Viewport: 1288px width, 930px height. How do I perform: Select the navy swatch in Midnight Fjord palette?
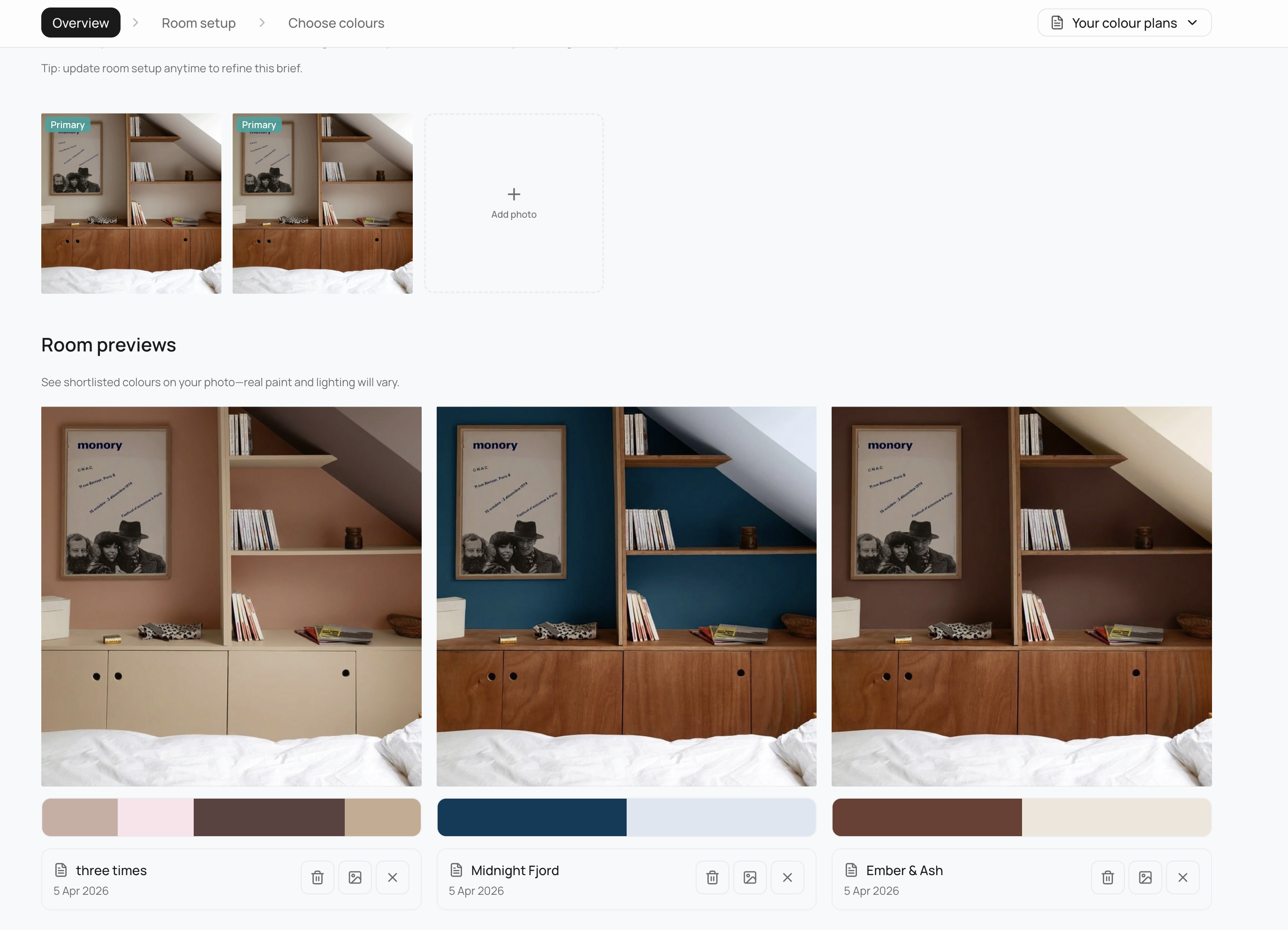(x=531, y=817)
